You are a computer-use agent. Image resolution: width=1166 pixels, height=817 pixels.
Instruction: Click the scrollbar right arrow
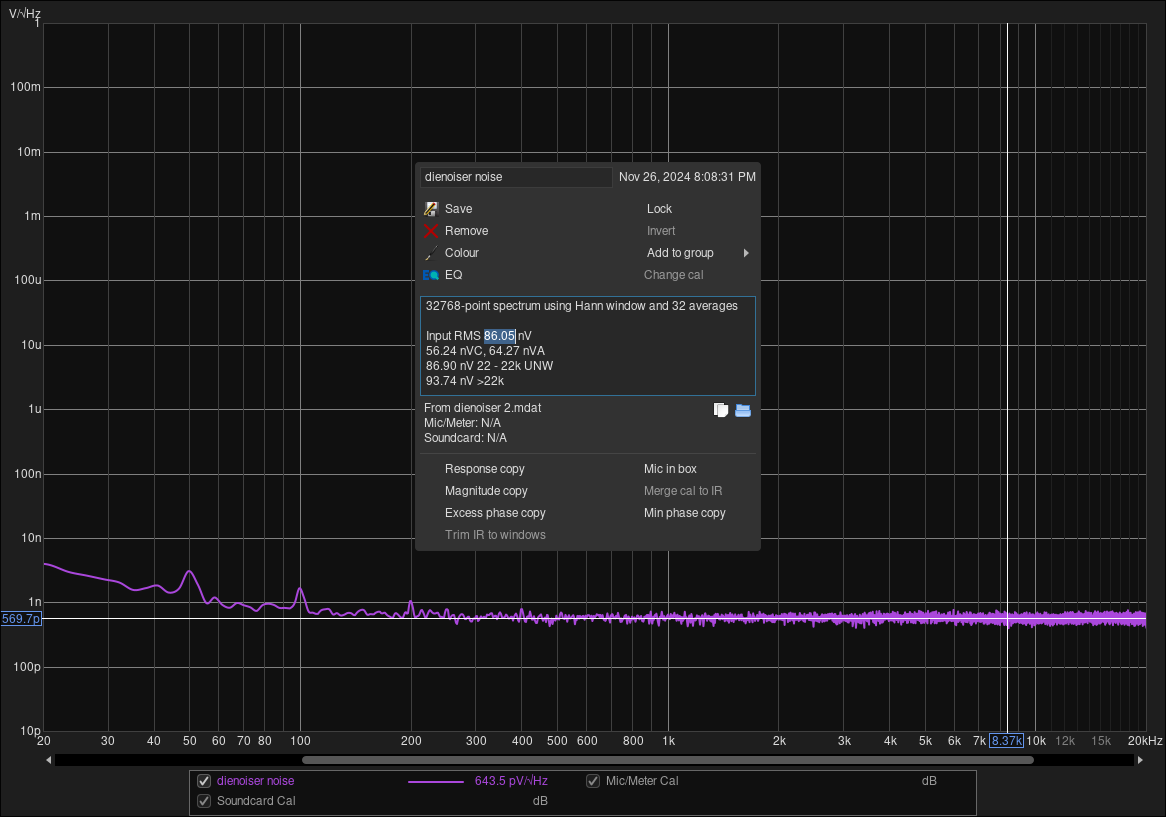click(1140, 760)
